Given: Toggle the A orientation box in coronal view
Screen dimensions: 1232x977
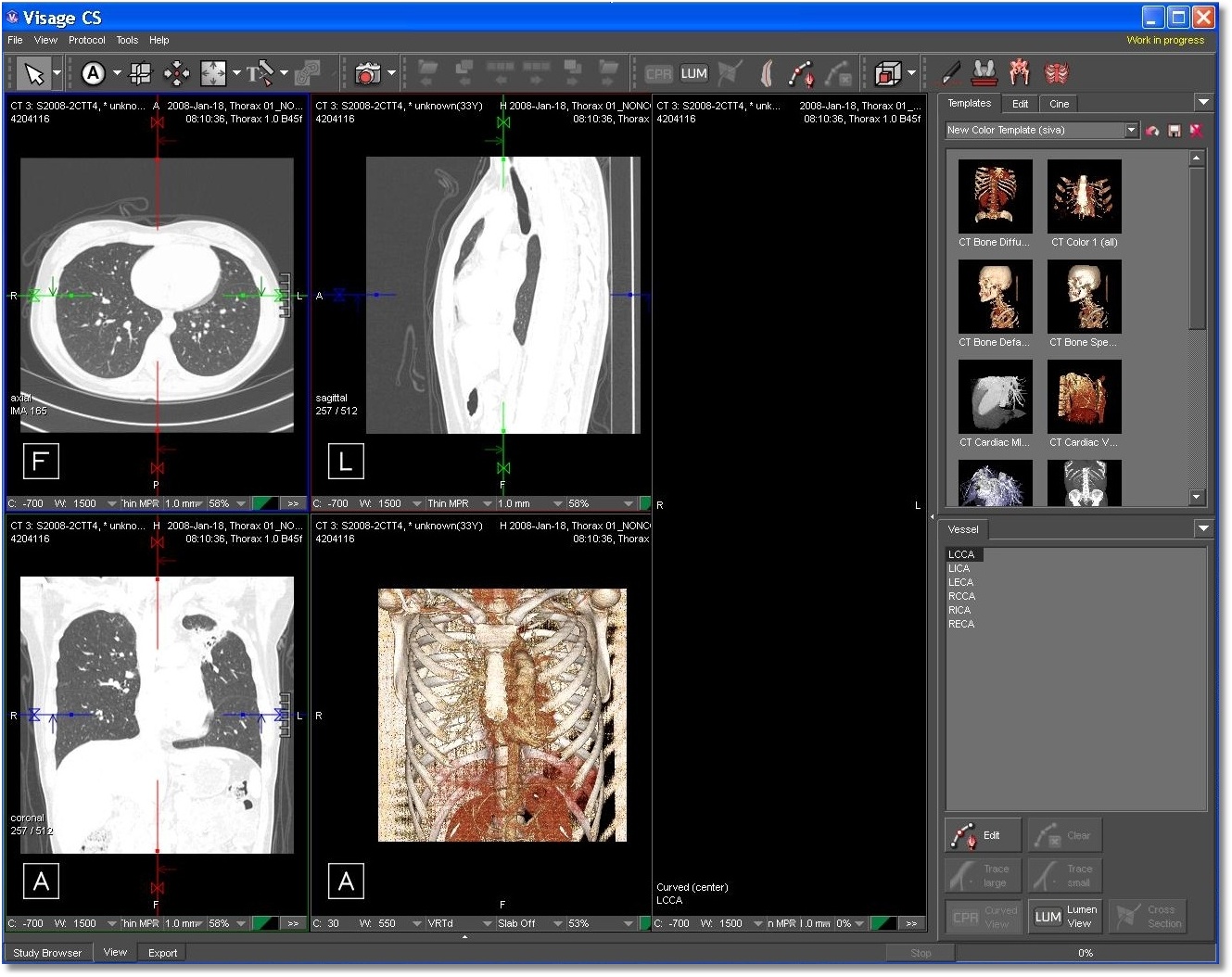Looking at the screenshot, I should (x=41, y=881).
